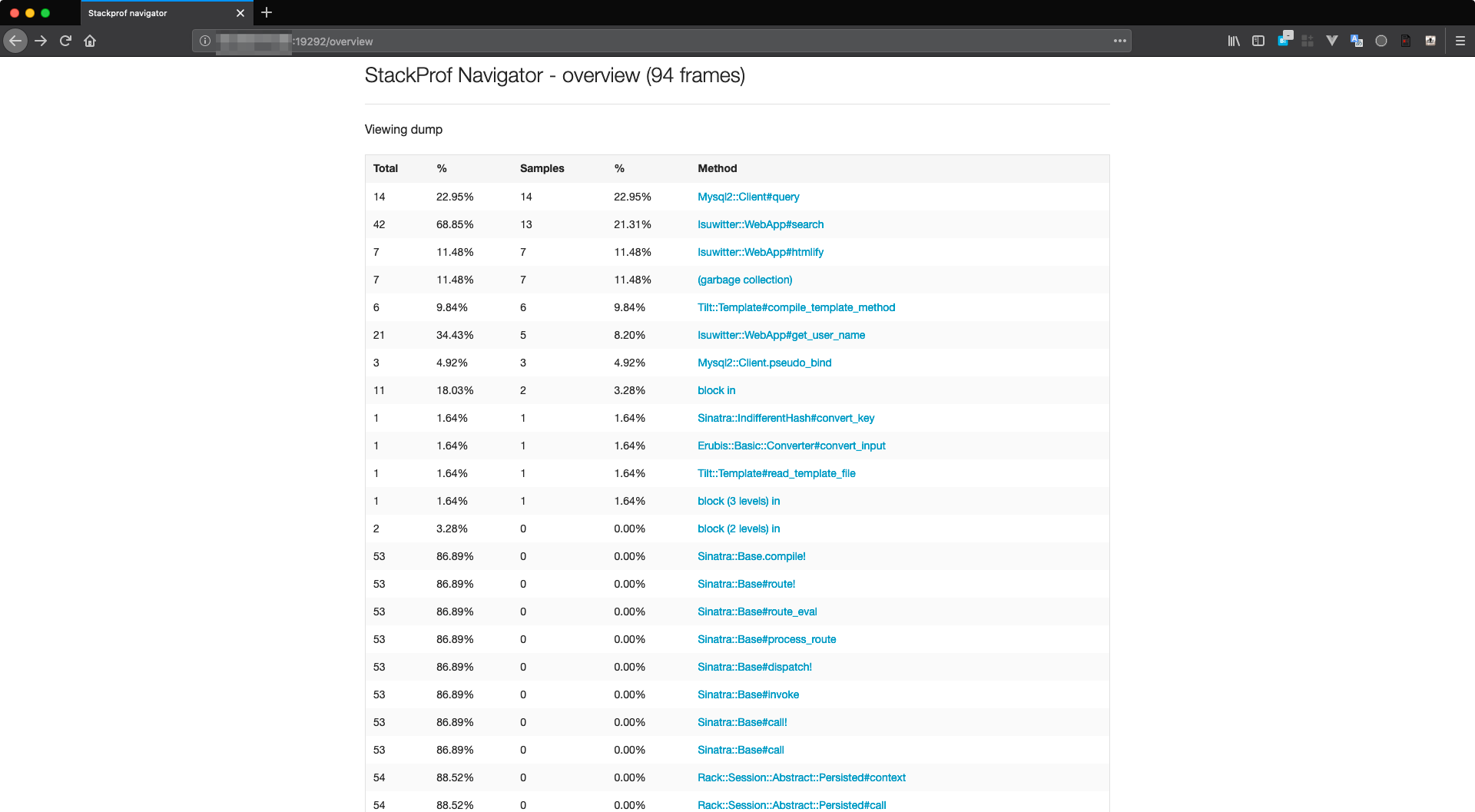Go forward to the next page
Image resolution: width=1475 pixels, height=812 pixels.
[x=41, y=41]
